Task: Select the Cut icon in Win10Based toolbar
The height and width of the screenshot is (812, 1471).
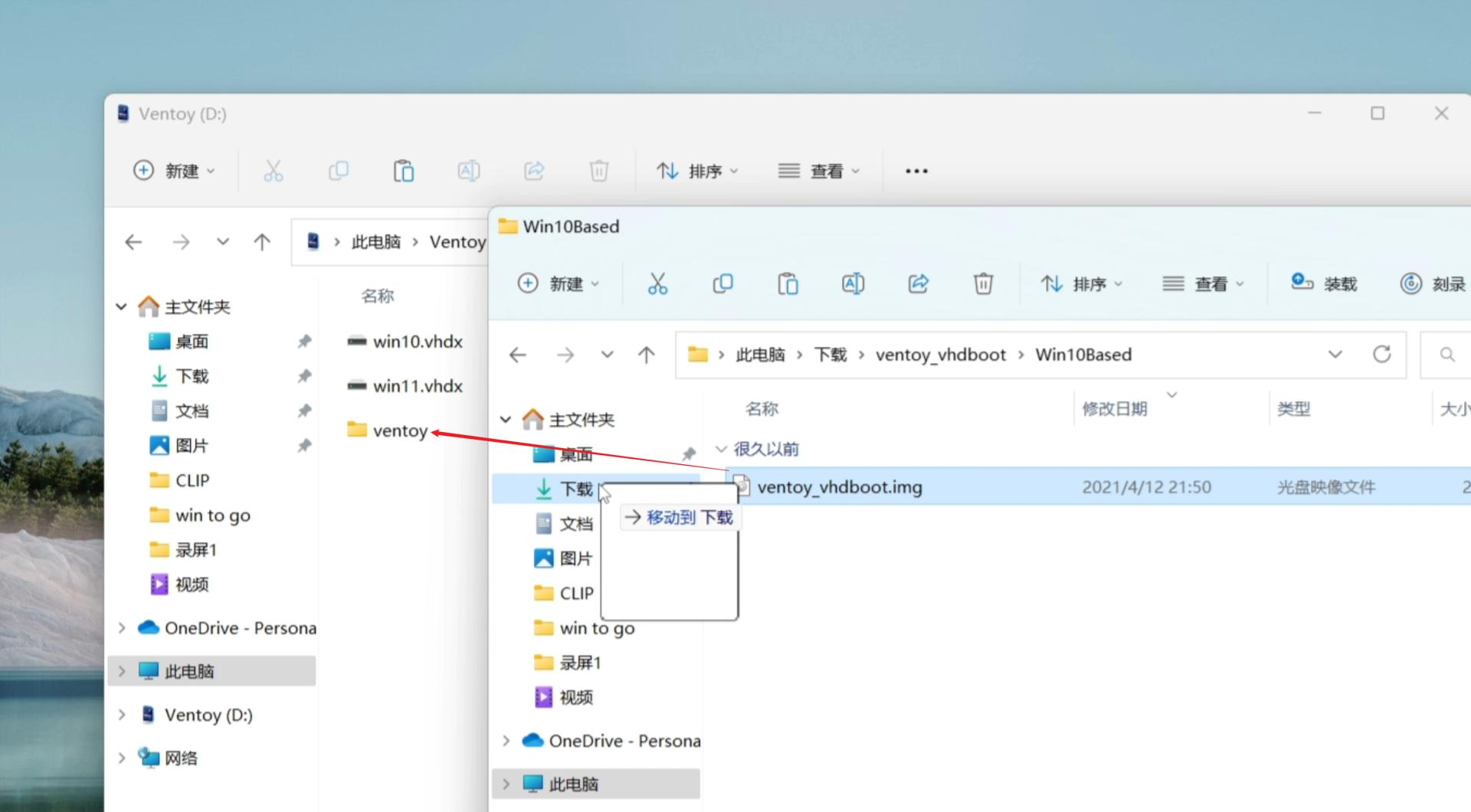Action: click(x=657, y=283)
